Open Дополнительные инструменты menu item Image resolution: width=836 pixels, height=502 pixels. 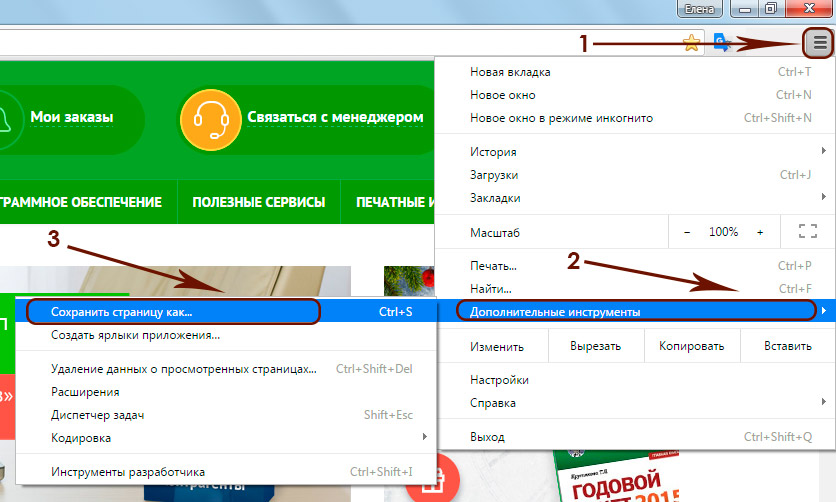[x=555, y=312]
